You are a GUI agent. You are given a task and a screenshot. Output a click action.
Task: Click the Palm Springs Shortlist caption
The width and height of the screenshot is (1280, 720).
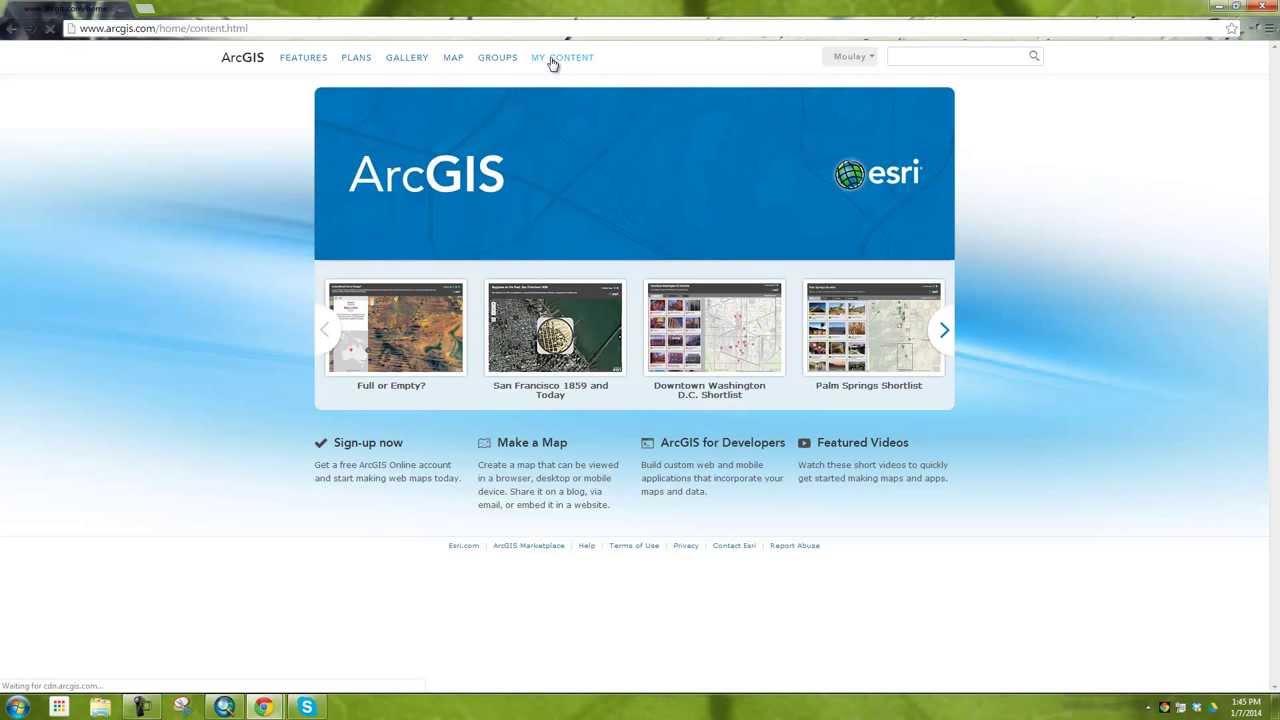click(869, 385)
